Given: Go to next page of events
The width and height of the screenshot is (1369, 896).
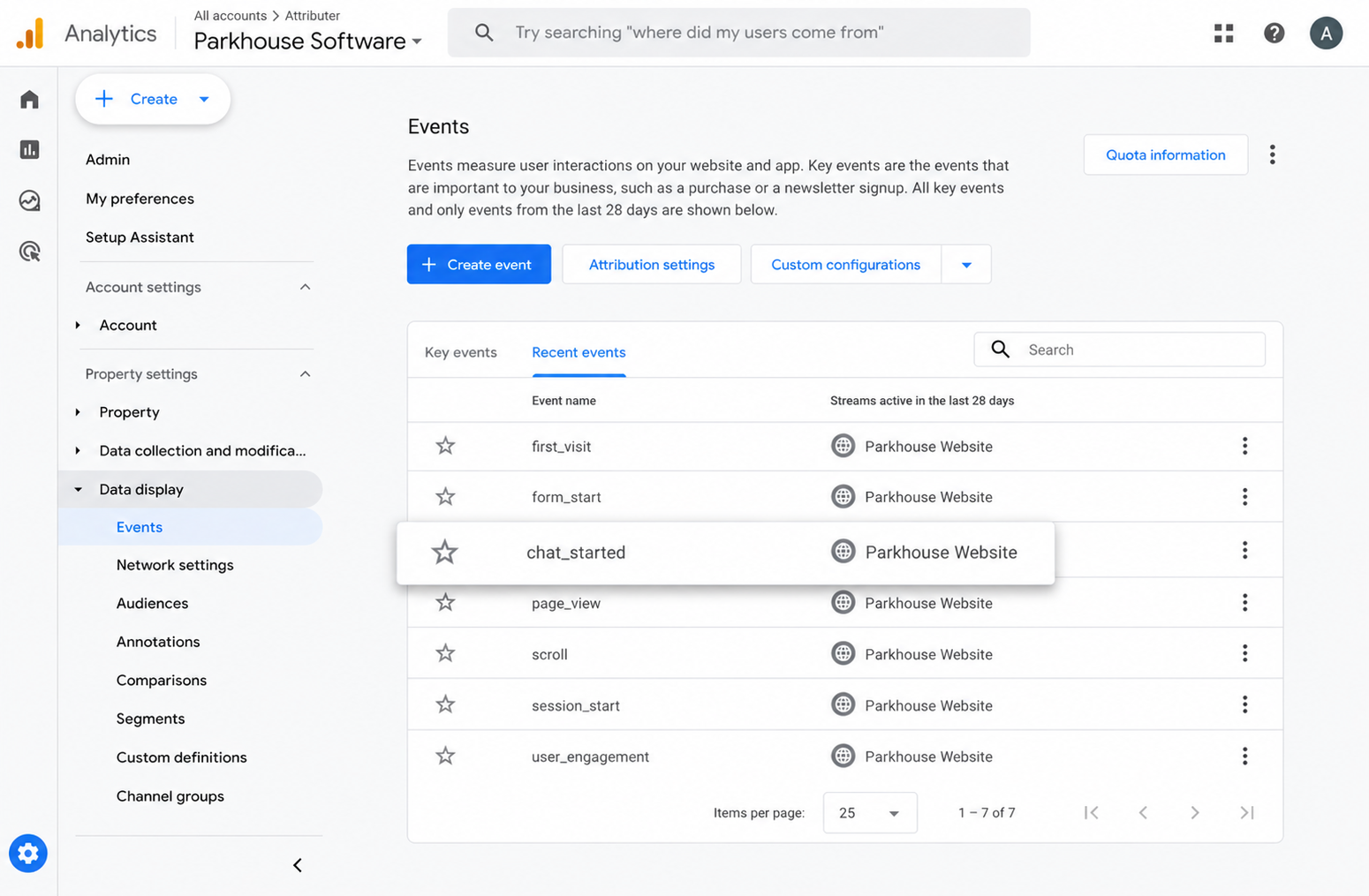Looking at the screenshot, I should (x=1194, y=813).
